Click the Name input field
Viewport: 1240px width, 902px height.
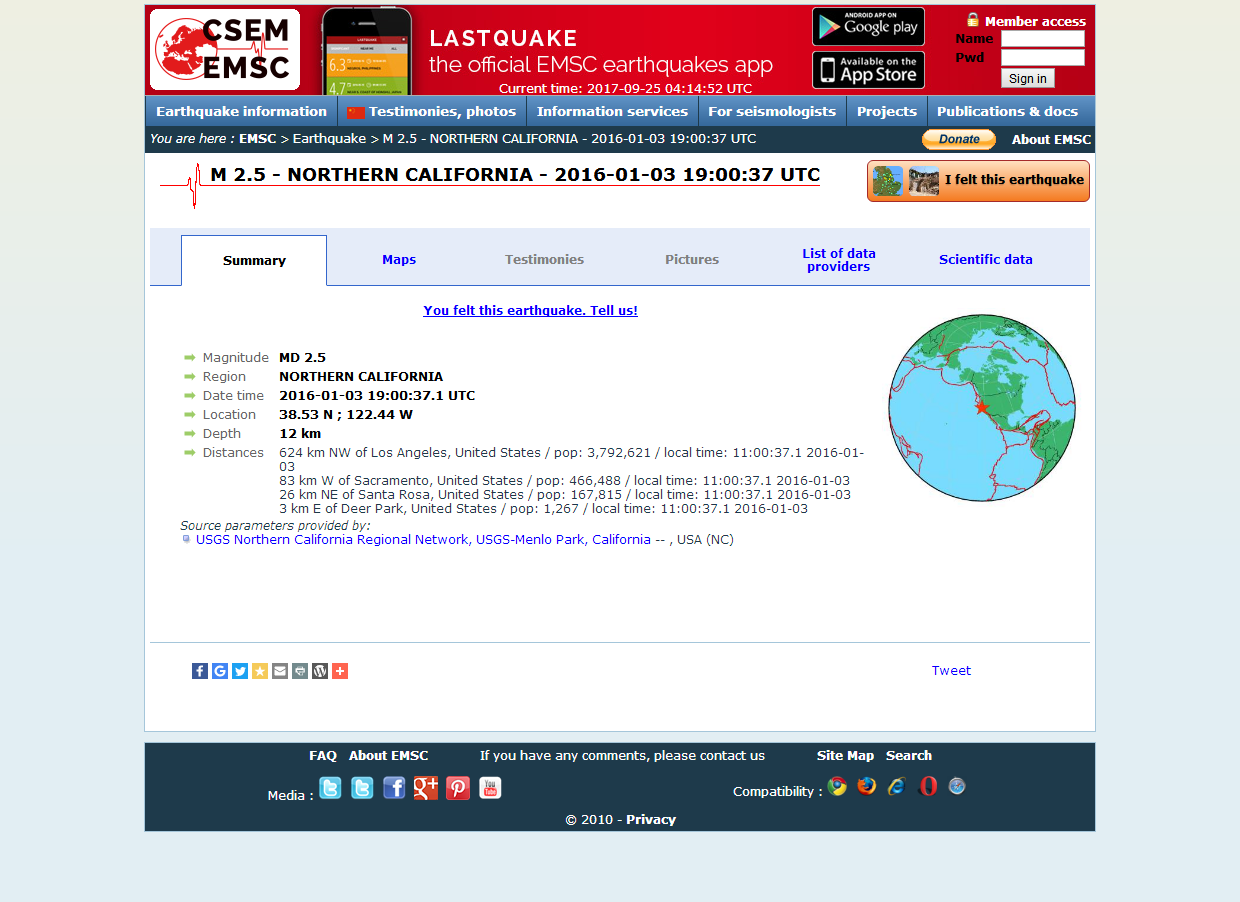tap(1043, 39)
